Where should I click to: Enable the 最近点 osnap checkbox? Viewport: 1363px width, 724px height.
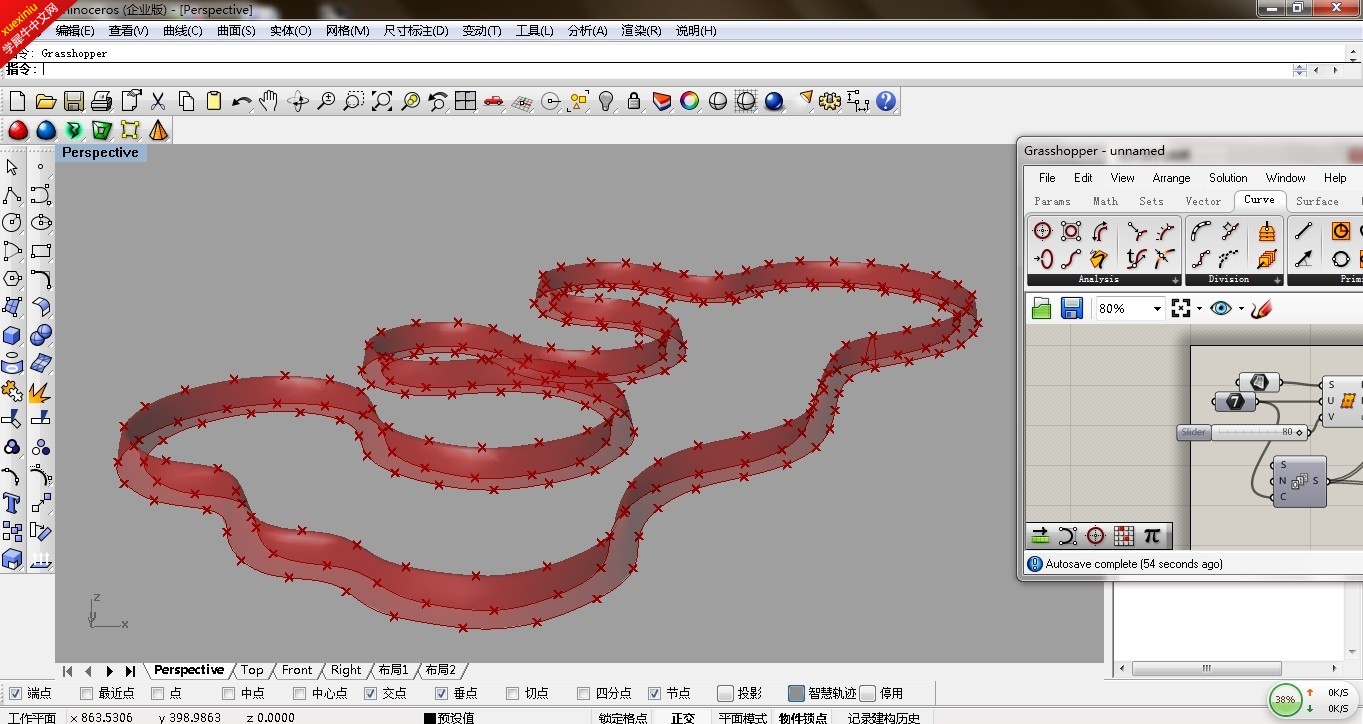click(86, 693)
